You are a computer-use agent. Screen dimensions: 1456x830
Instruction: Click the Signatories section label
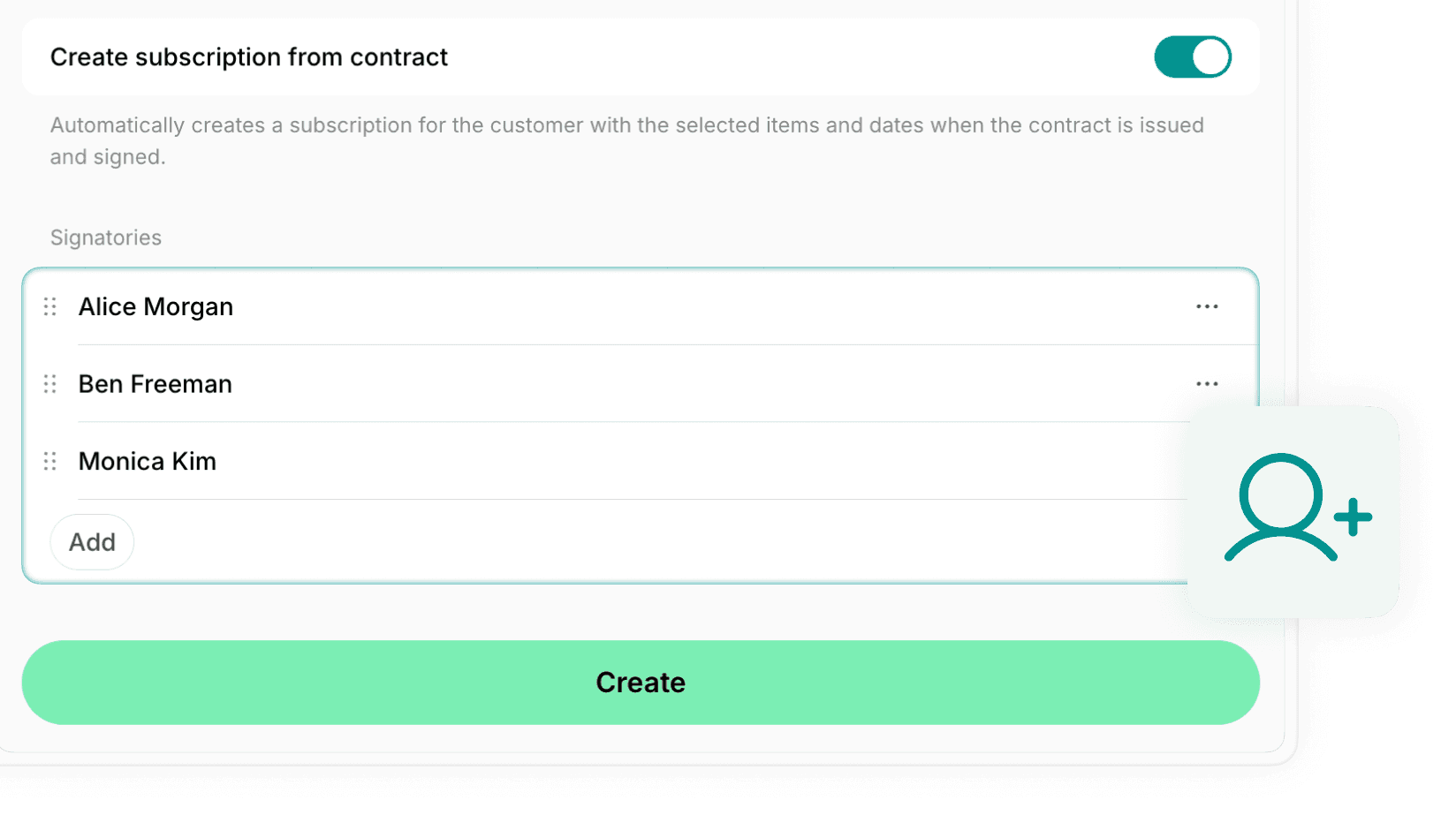[x=106, y=238]
